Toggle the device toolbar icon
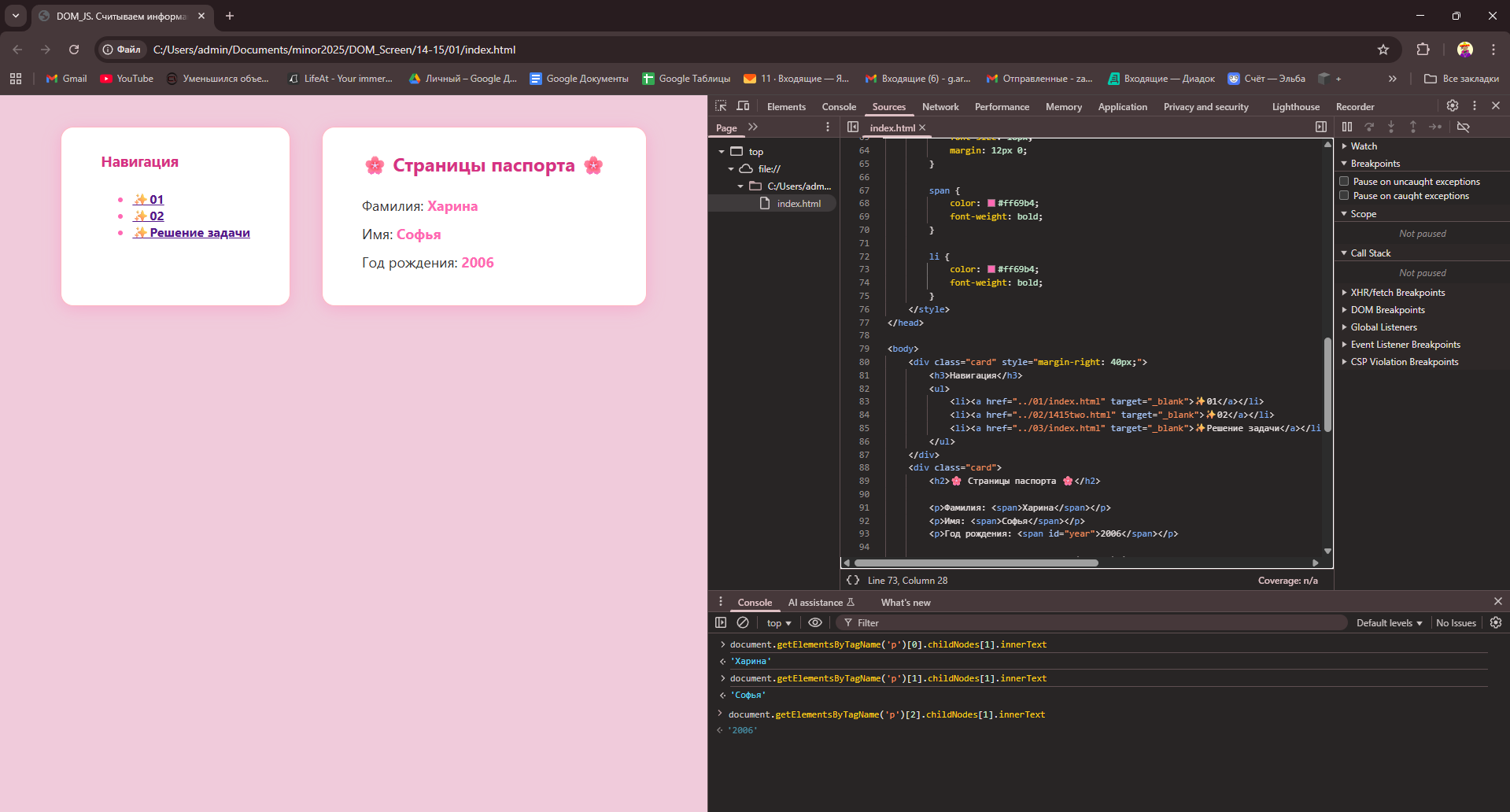This screenshot has height=812, width=1510. [x=743, y=106]
